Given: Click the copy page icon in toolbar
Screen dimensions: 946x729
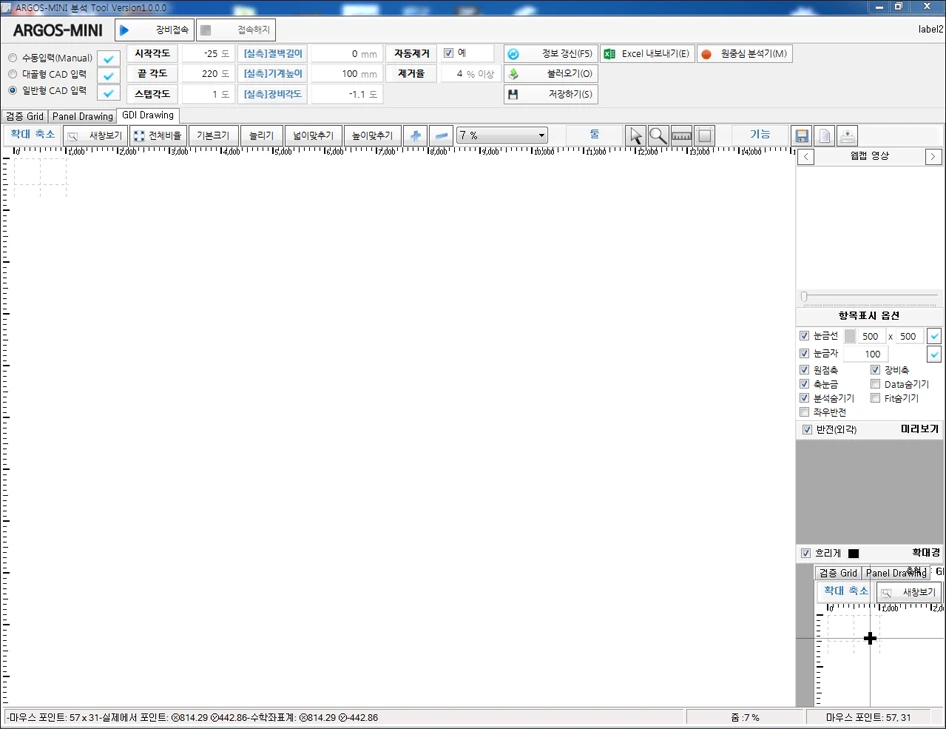Looking at the screenshot, I should click(825, 136).
